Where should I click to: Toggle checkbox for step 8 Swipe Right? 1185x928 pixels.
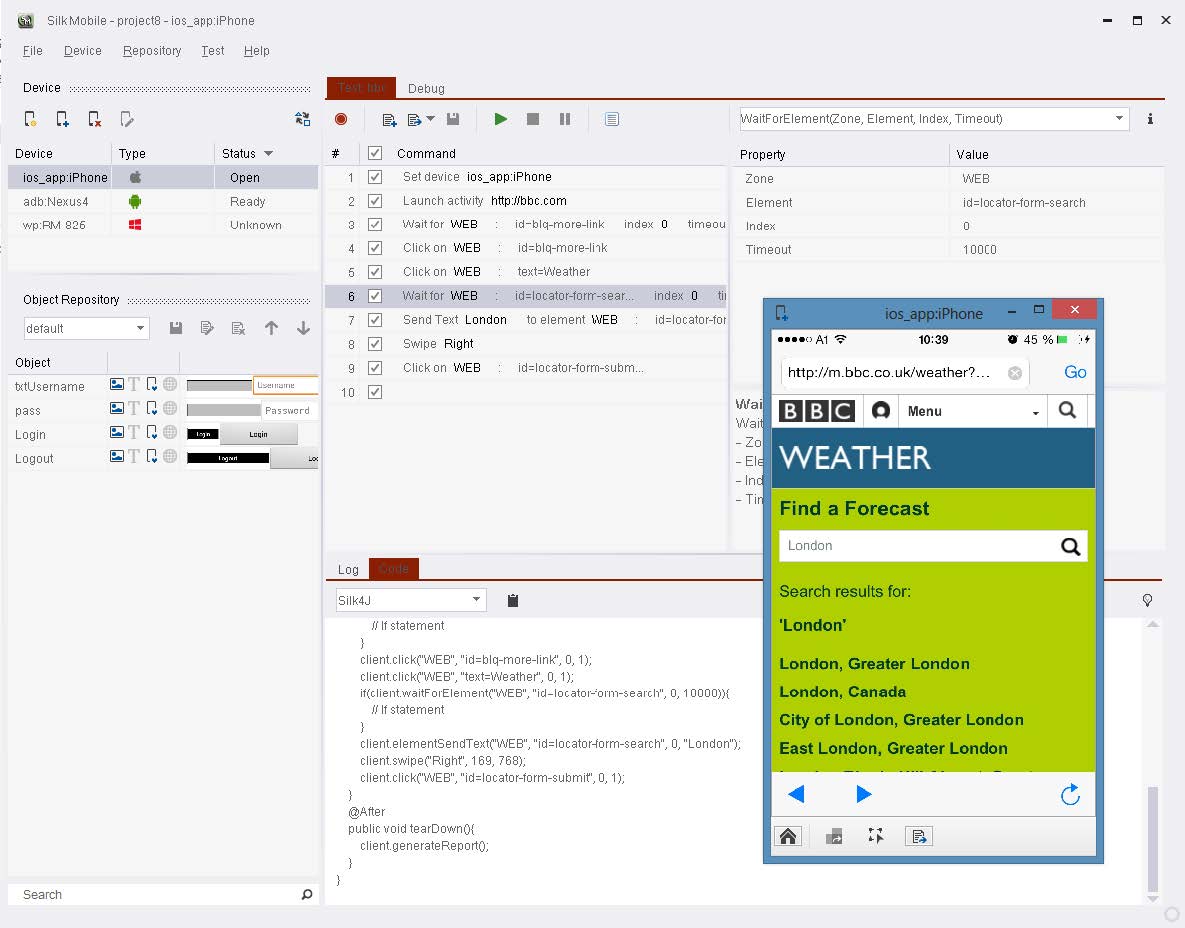374,344
